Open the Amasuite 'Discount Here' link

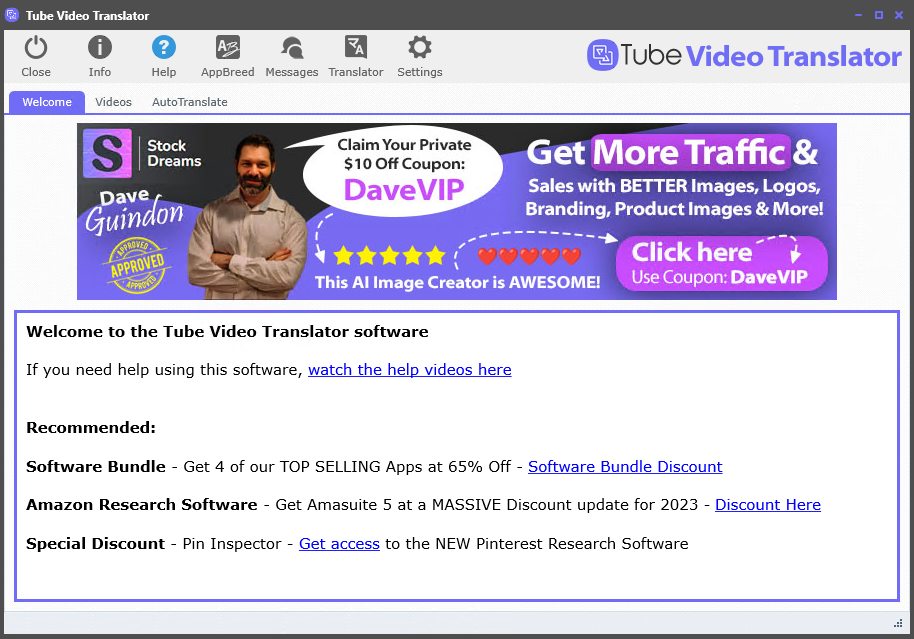coord(768,504)
